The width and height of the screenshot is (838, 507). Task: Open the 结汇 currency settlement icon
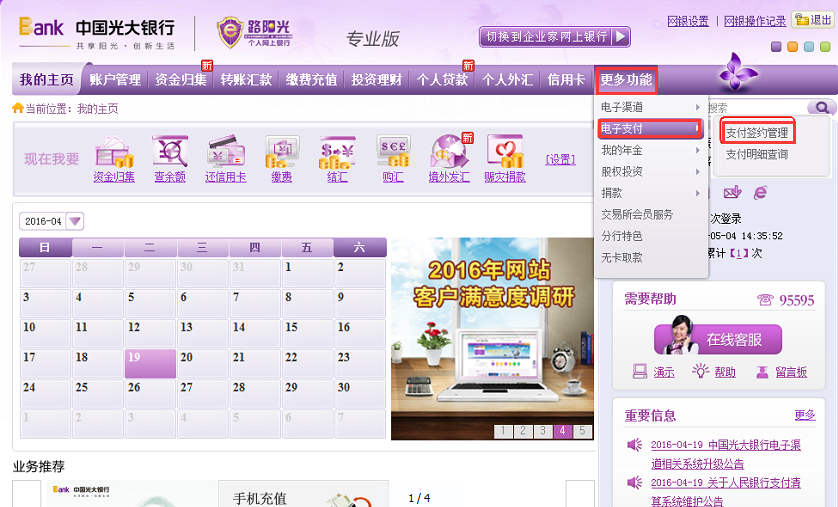coord(337,152)
